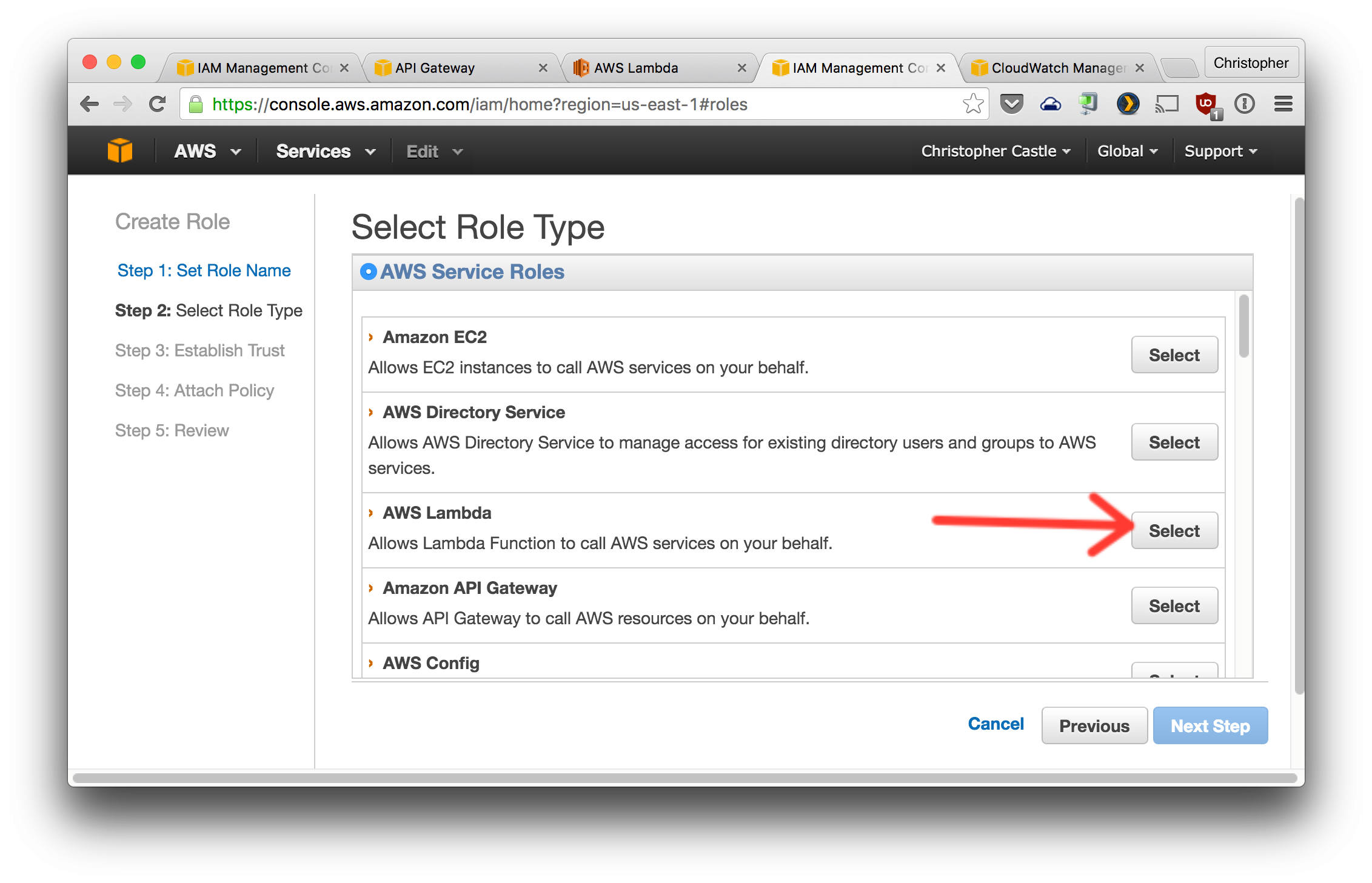Open the Christopher Castle account dropdown
1372x883 pixels.
tap(996, 151)
